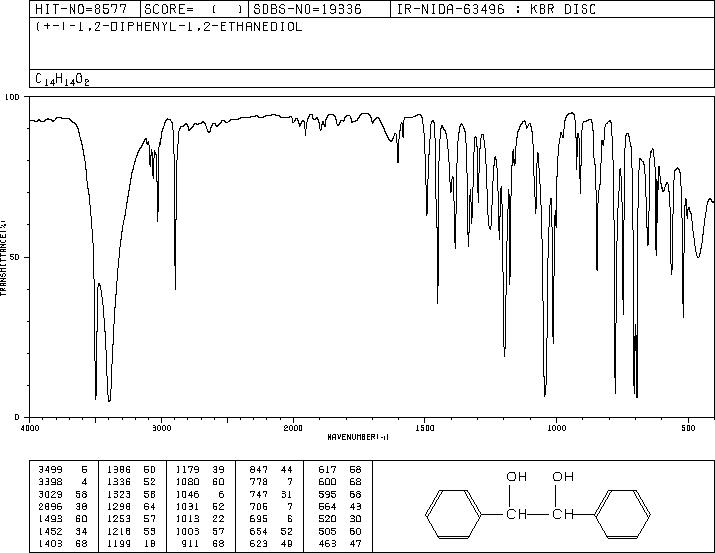
Task: Select the SDBS-NO=19336 header text
Action: (x=307, y=9)
